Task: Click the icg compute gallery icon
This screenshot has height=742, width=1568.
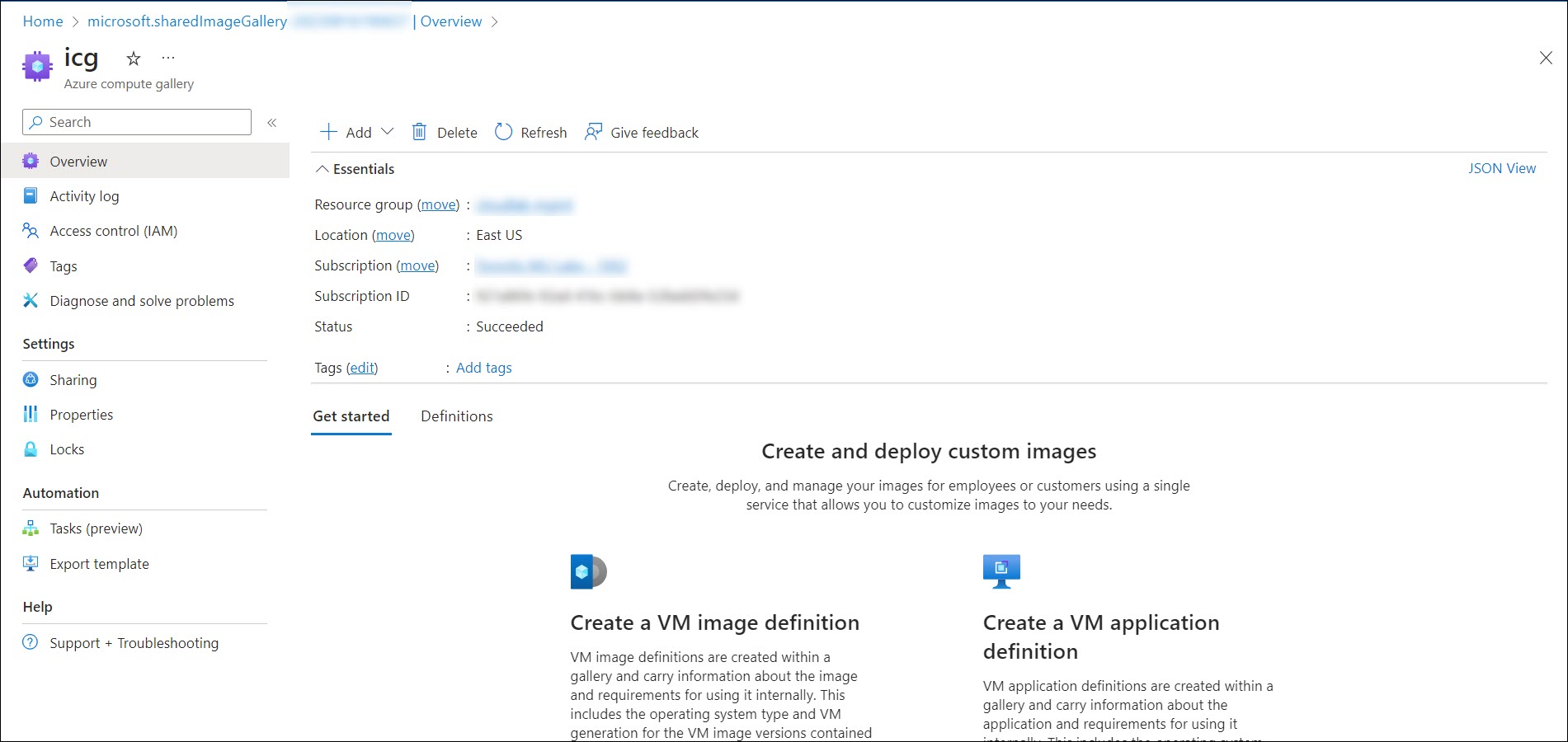Action: 37,66
